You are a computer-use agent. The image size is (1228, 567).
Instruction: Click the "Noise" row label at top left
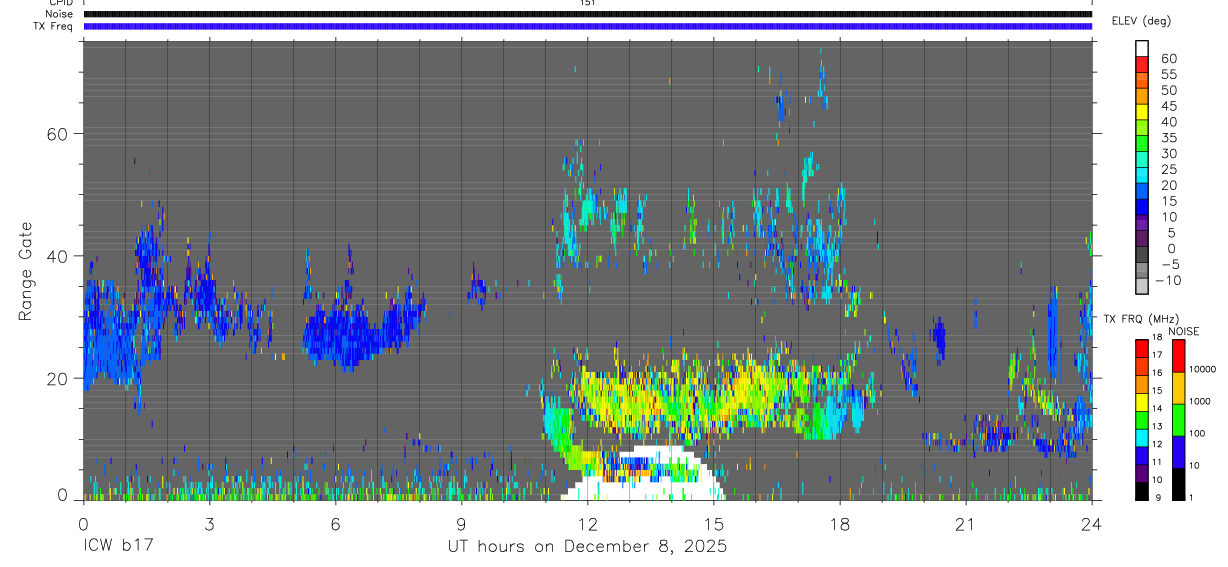59,14
